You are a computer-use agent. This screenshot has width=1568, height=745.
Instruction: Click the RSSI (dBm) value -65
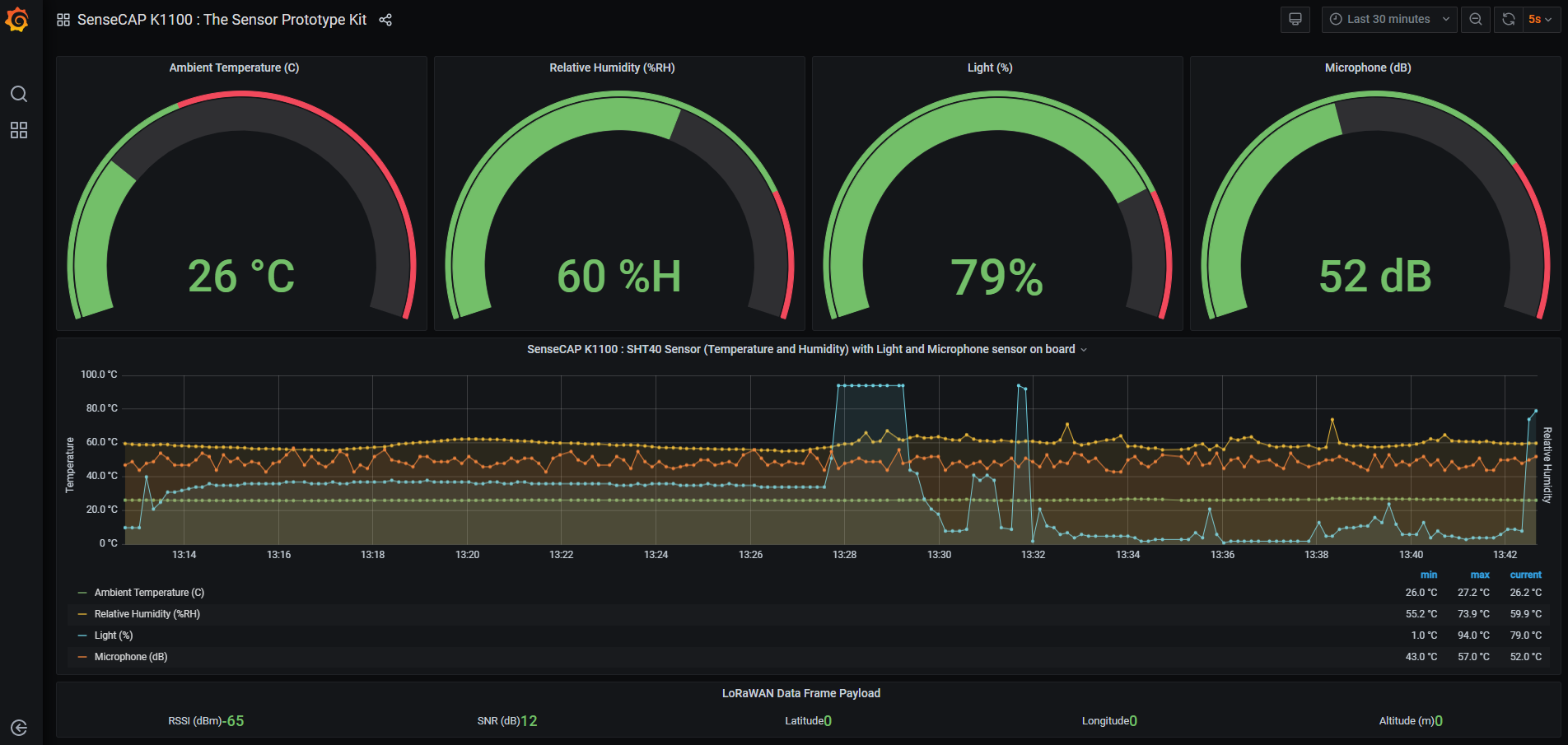pyautogui.click(x=235, y=721)
